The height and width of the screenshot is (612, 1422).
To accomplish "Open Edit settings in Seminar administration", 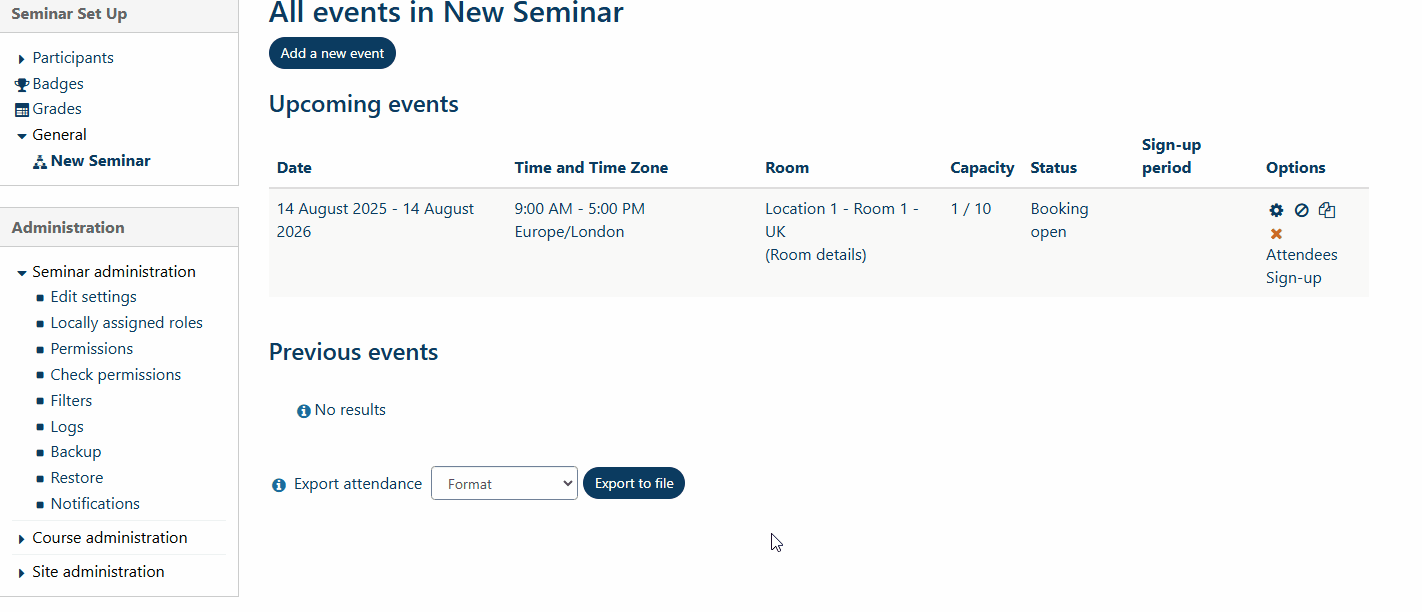I will [x=93, y=297].
